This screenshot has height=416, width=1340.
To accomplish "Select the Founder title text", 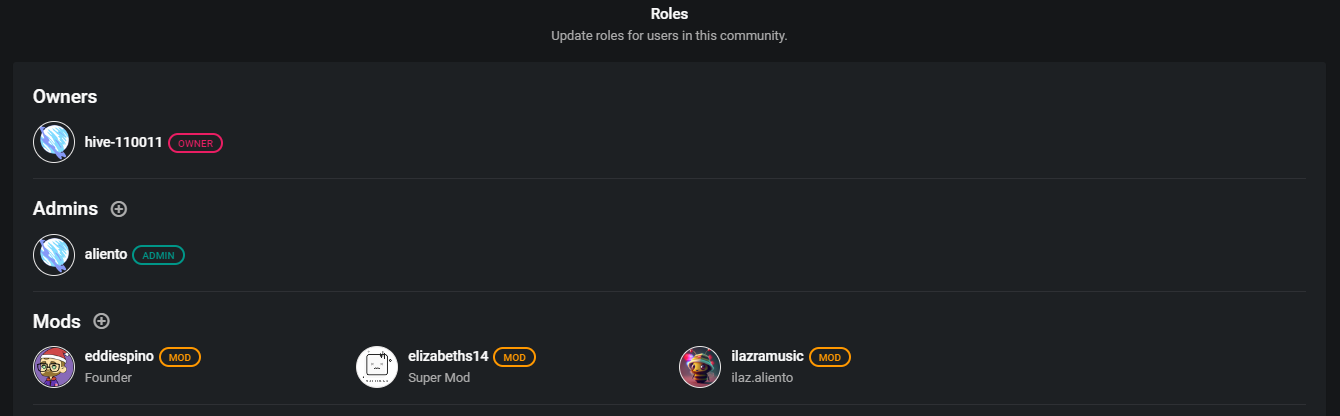I will click(108, 378).
